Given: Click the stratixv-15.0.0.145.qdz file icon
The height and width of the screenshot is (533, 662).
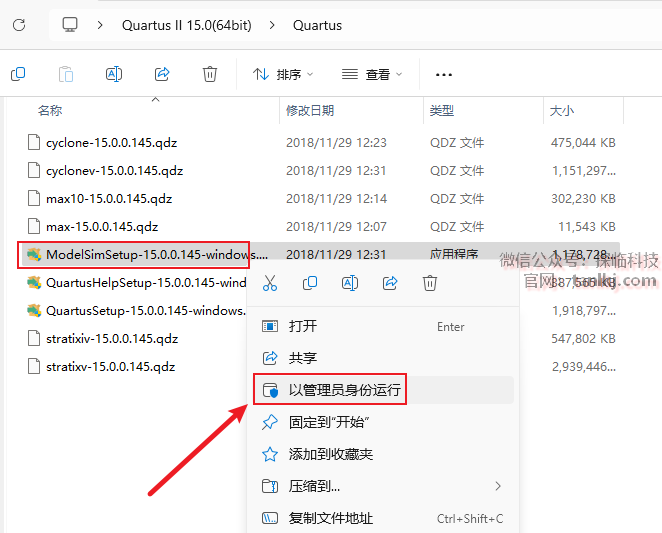Looking at the screenshot, I should [34, 366].
